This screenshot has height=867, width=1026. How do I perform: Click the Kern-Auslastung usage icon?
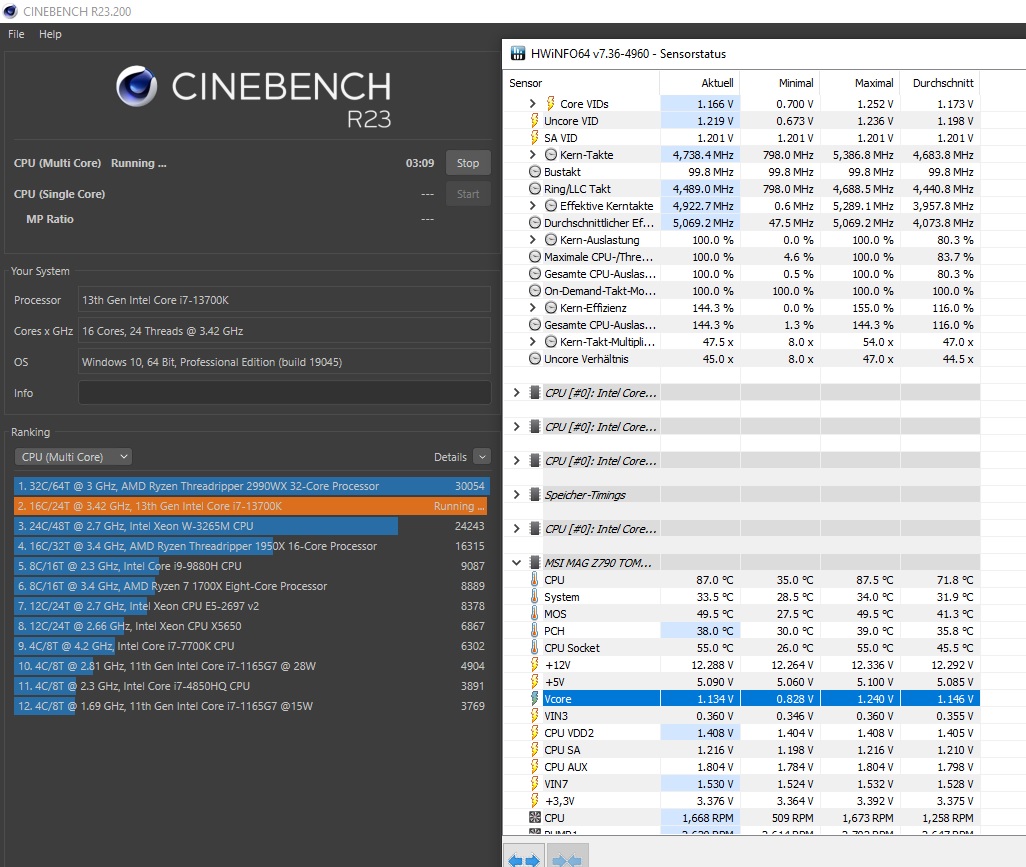click(551, 239)
